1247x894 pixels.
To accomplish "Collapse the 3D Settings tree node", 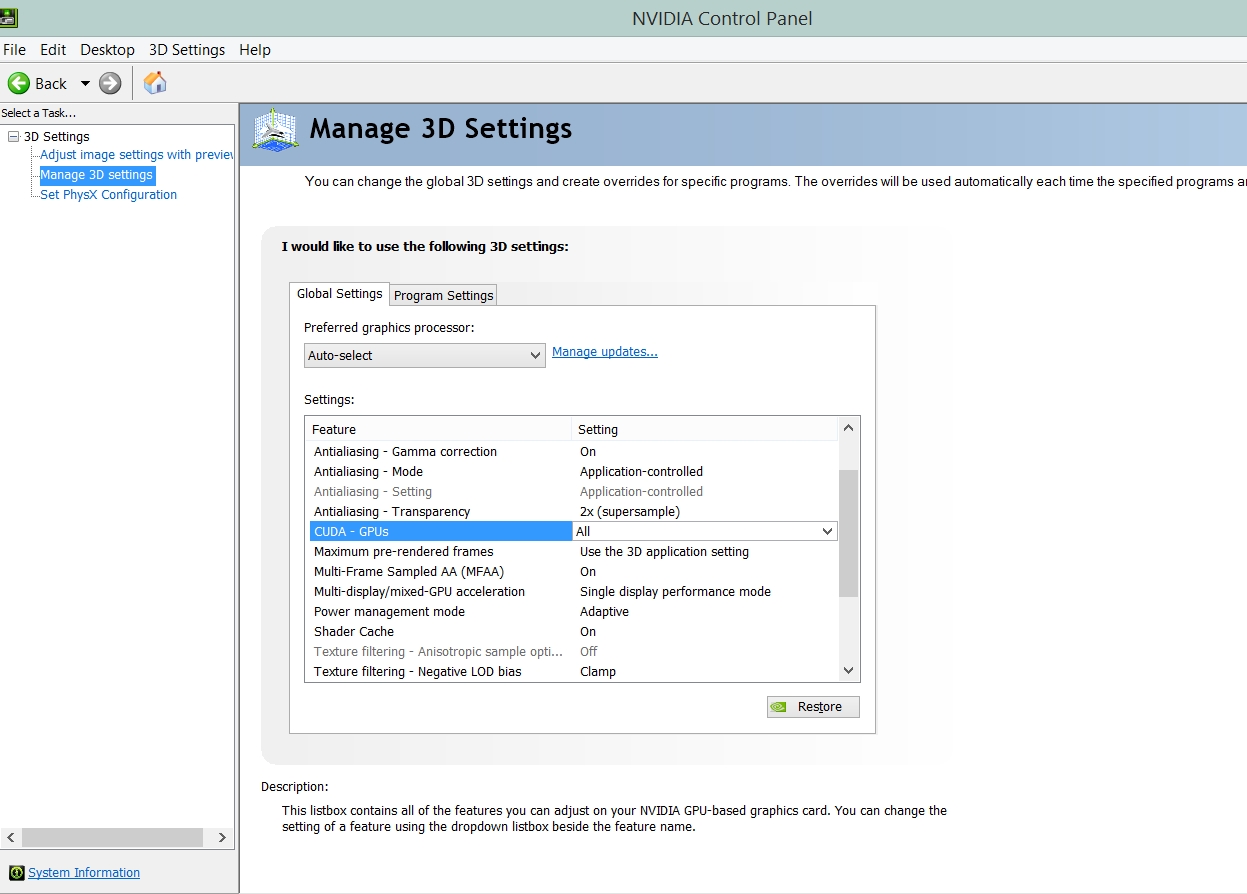I will [x=13, y=136].
